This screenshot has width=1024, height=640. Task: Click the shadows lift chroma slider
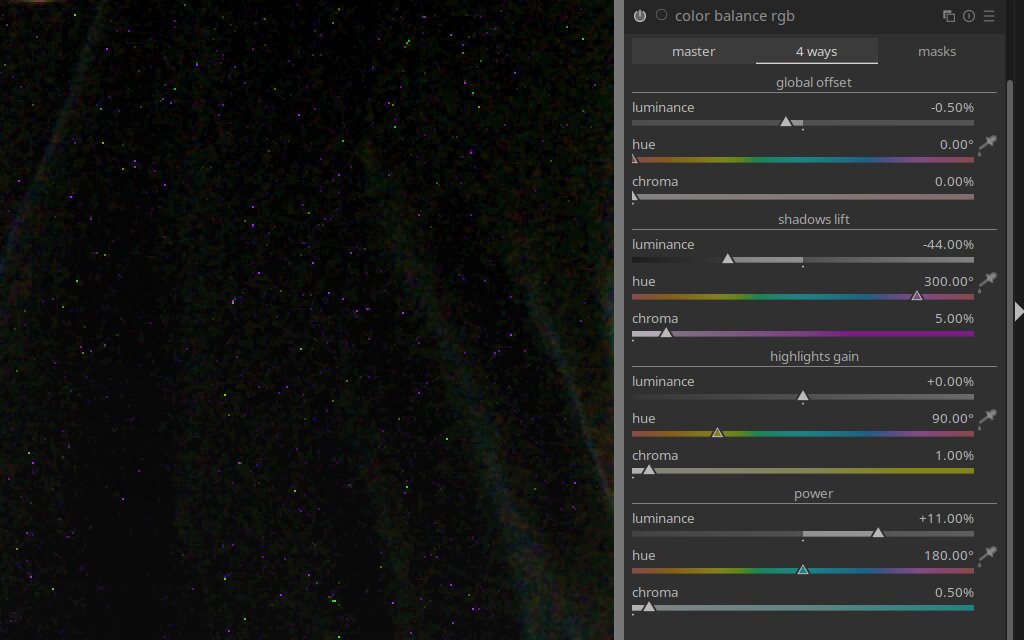coord(802,333)
